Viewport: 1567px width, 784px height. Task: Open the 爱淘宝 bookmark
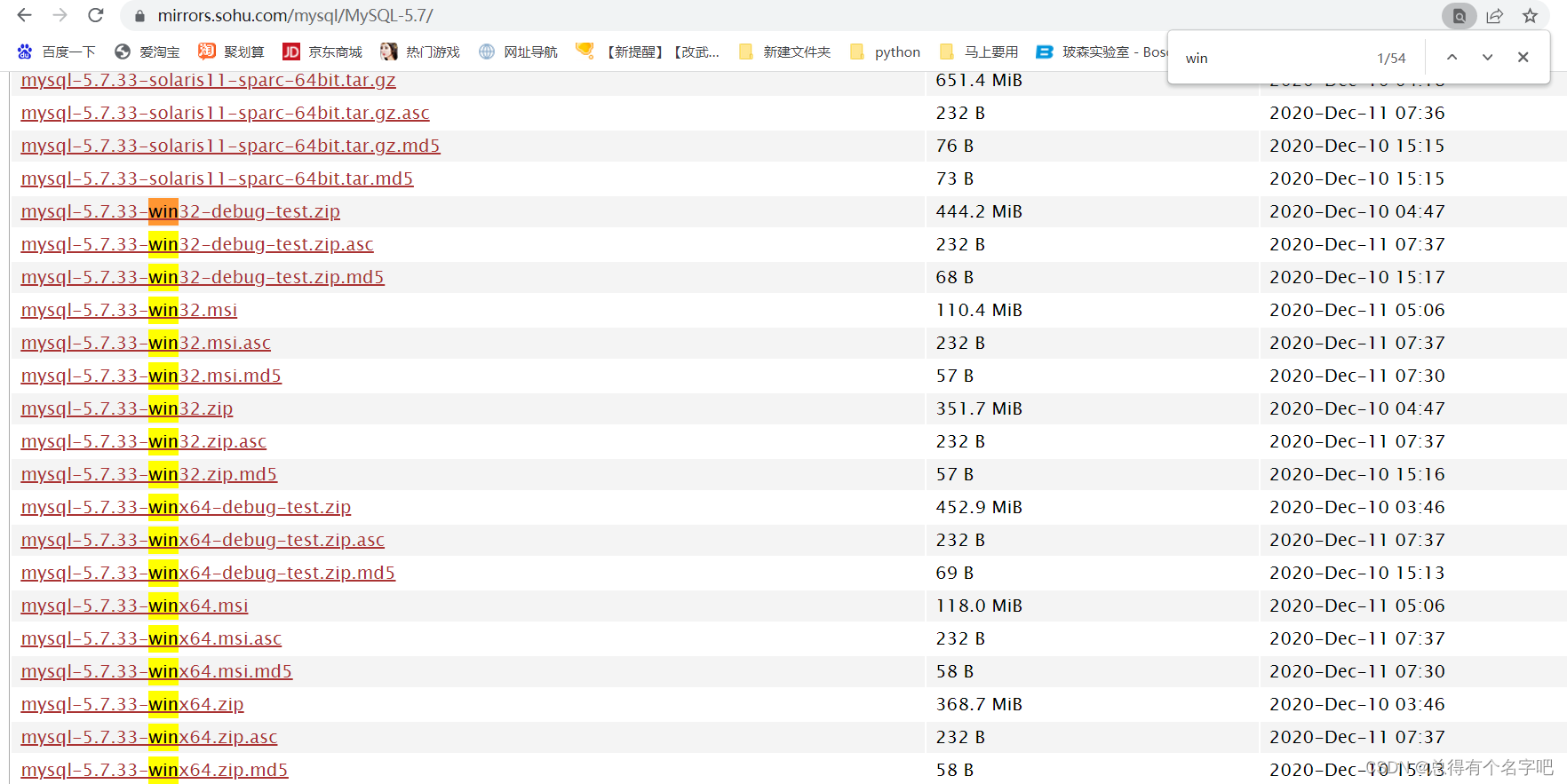point(147,52)
